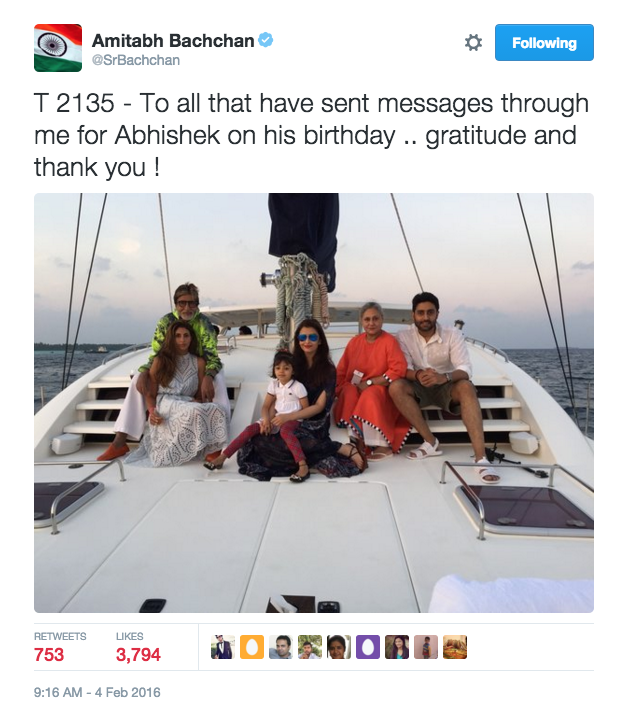This screenshot has height=708, width=617.
Task: Open the family yacht photo
Action: click(314, 402)
